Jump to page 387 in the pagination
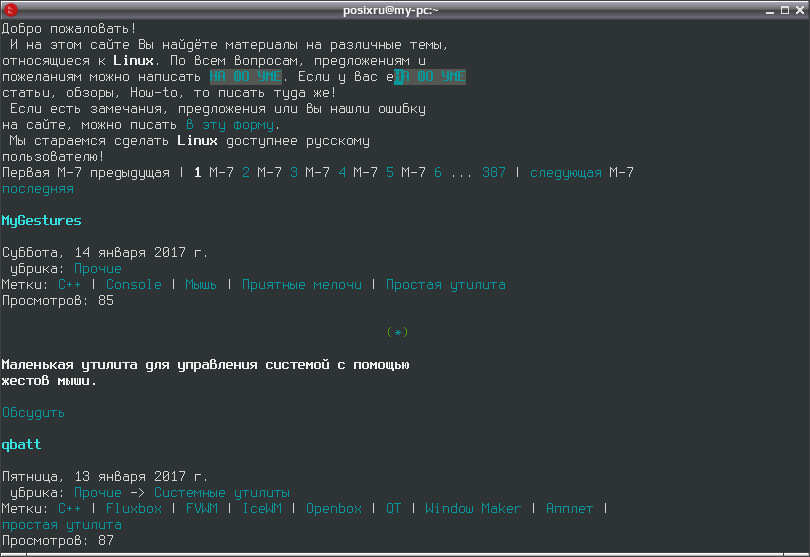Viewport: 810px width, 557px height. click(494, 173)
